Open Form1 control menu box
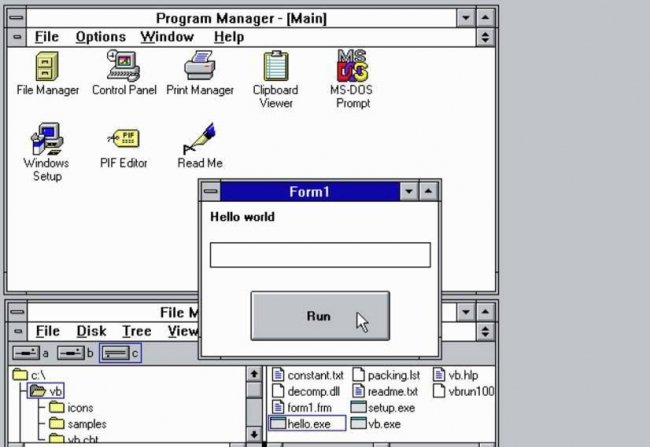This screenshot has width=650, height=447. [211, 192]
